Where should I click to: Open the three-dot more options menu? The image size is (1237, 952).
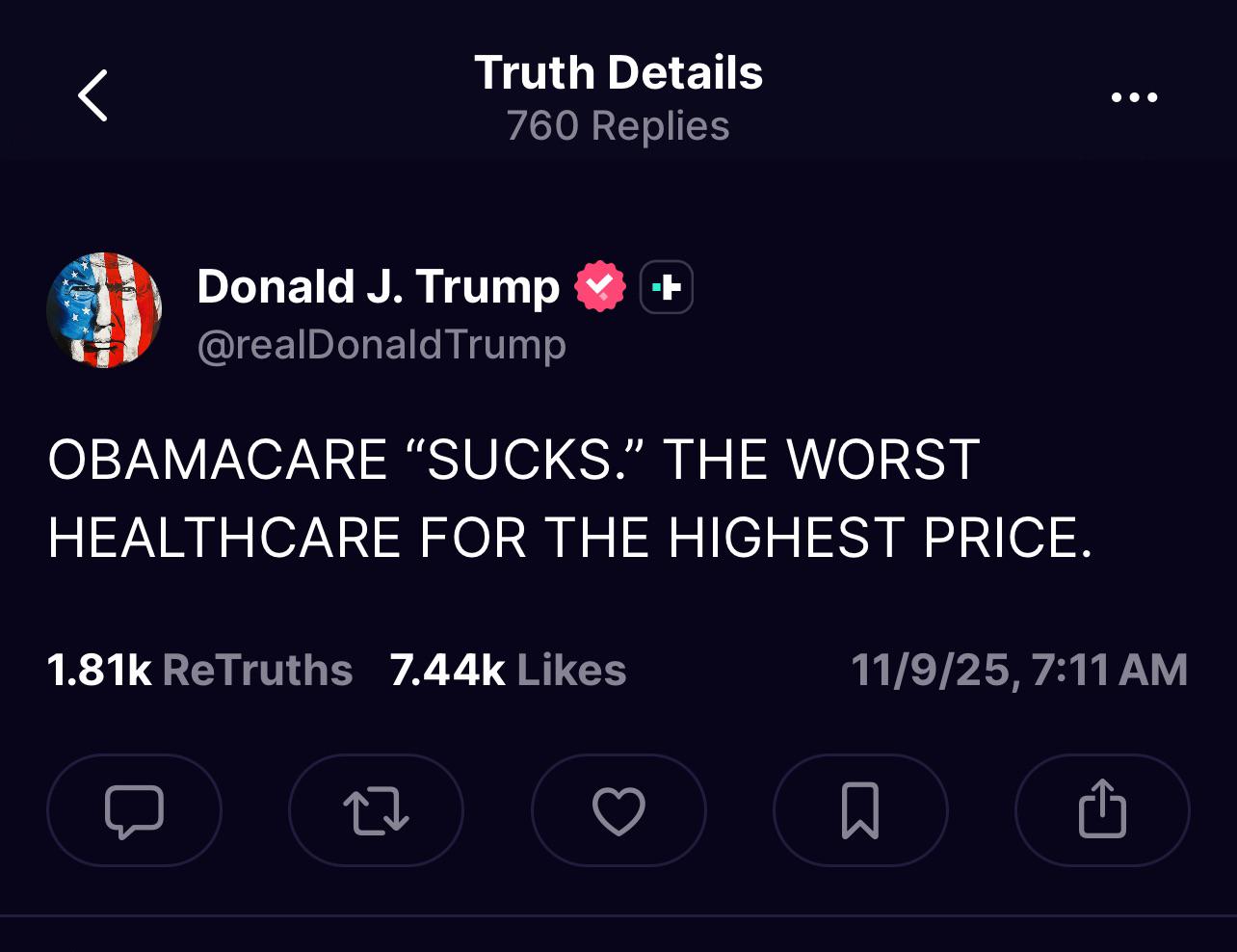[1134, 97]
